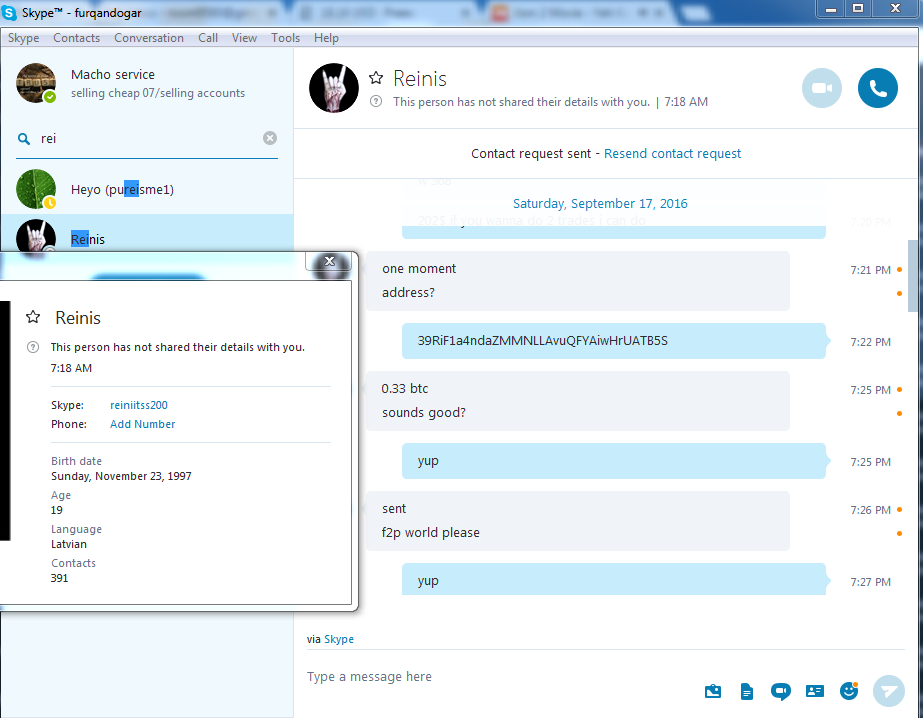Click the 391 contacts count
This screenshot has width=923, height=718.
pos(59,578)
